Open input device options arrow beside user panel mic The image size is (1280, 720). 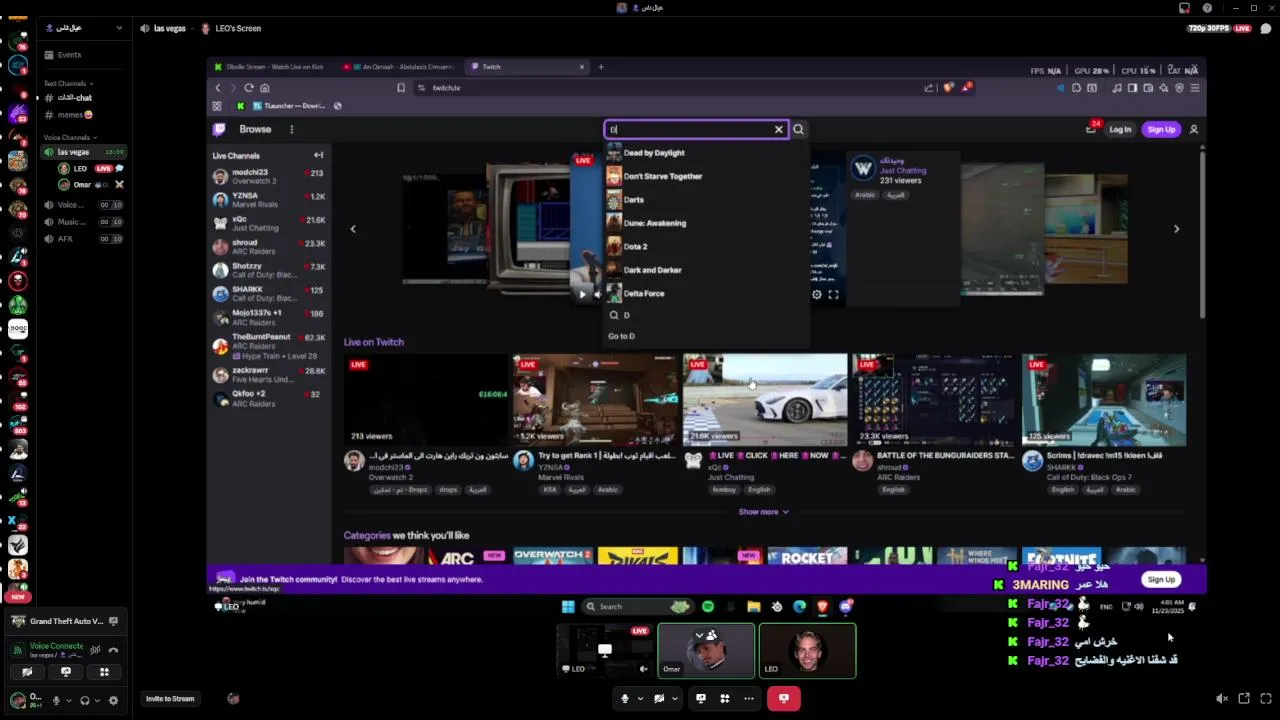(68, 701)
